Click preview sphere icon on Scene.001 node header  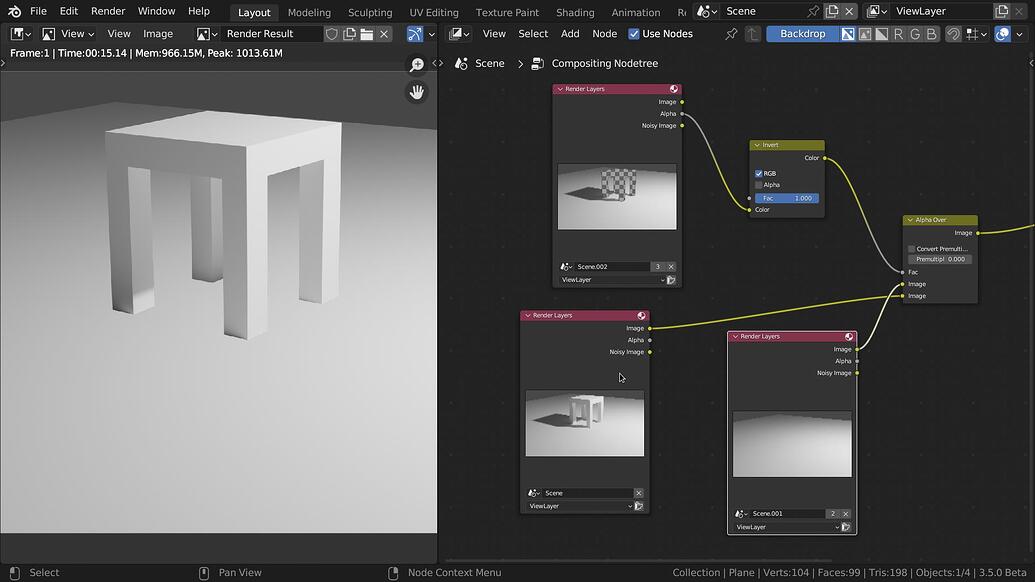(849, 337)
